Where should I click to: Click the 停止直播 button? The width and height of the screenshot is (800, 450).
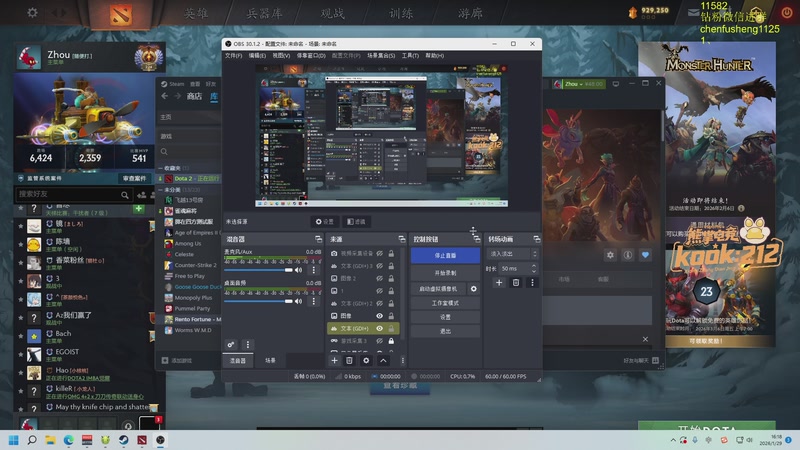pyautogui.click(x=445, y=256)
